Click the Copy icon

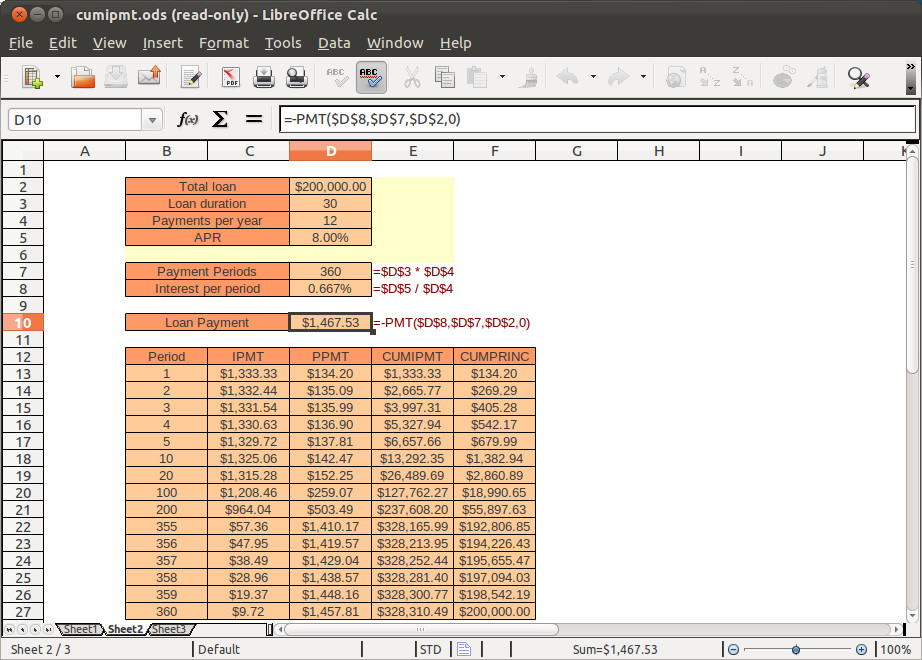point(445,77)
